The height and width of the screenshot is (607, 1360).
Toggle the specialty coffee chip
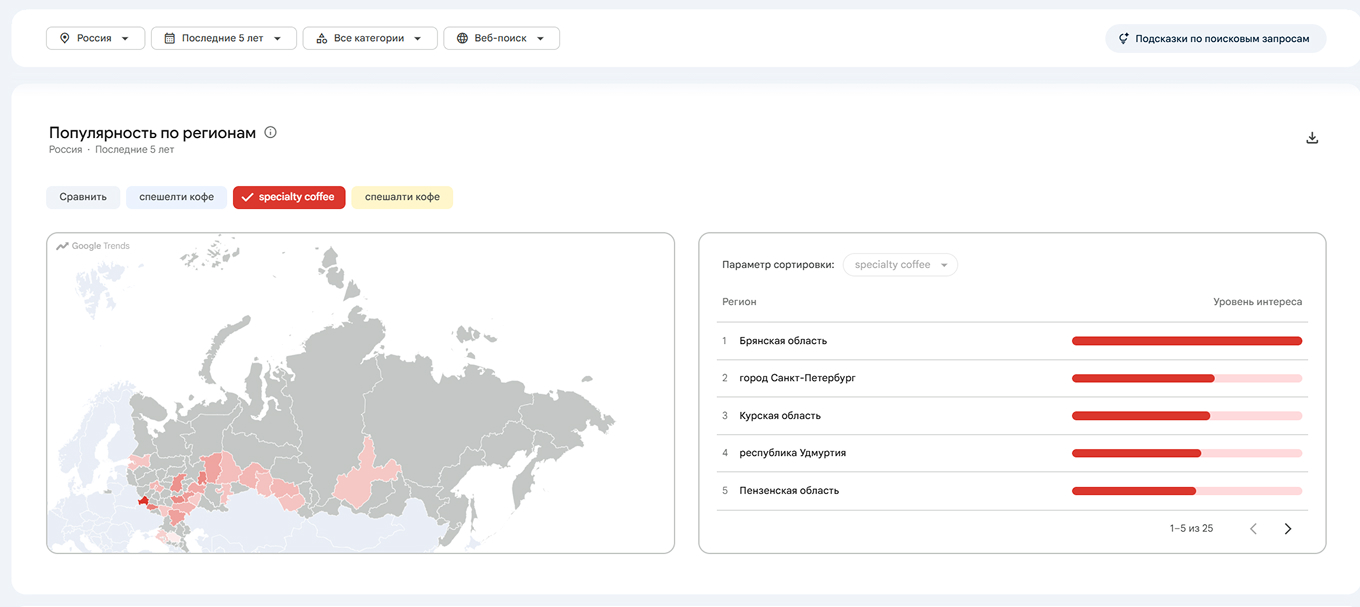click(289, 197)
